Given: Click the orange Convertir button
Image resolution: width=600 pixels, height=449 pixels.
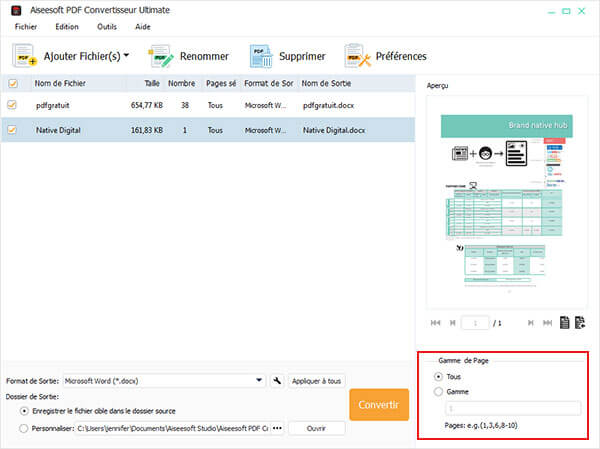Looking at the screenshot, I should (x=379, y=406).
